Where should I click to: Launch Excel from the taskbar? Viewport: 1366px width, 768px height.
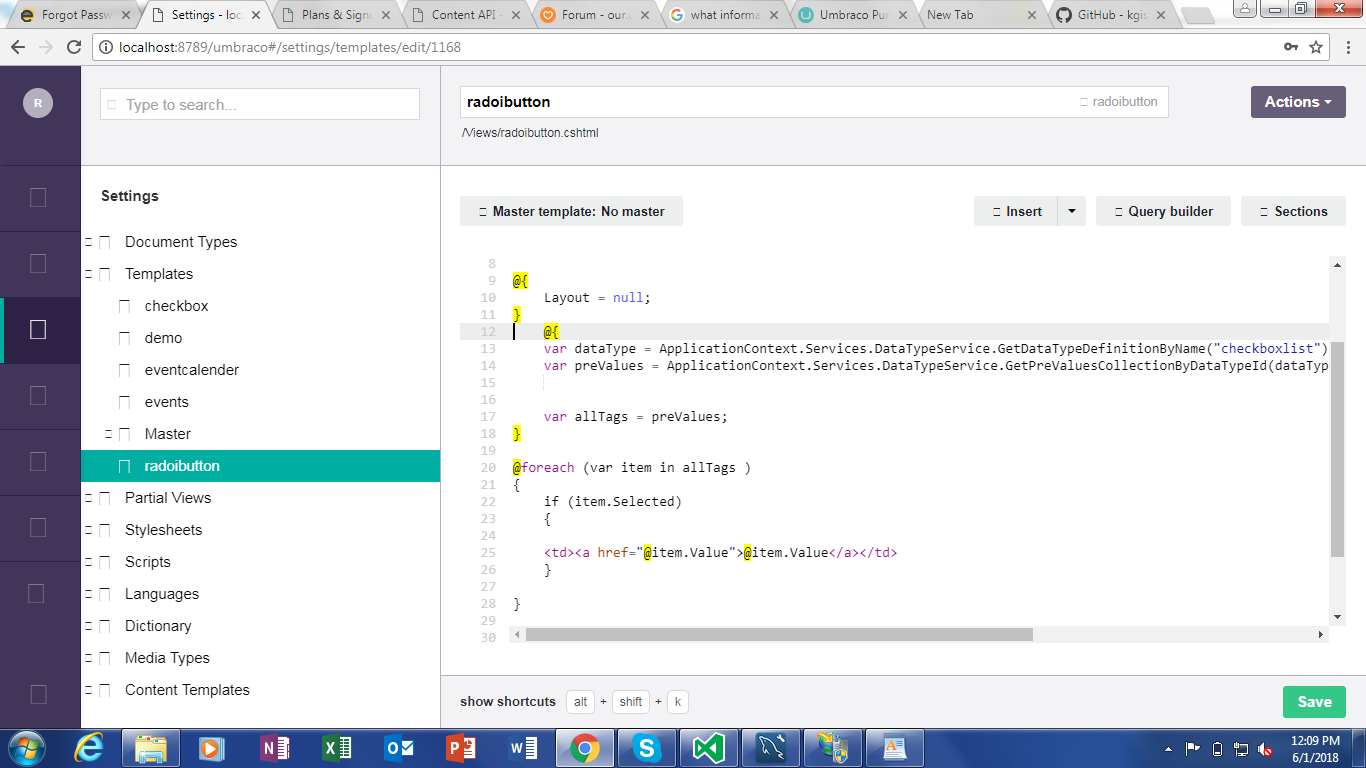coord(337,748)
